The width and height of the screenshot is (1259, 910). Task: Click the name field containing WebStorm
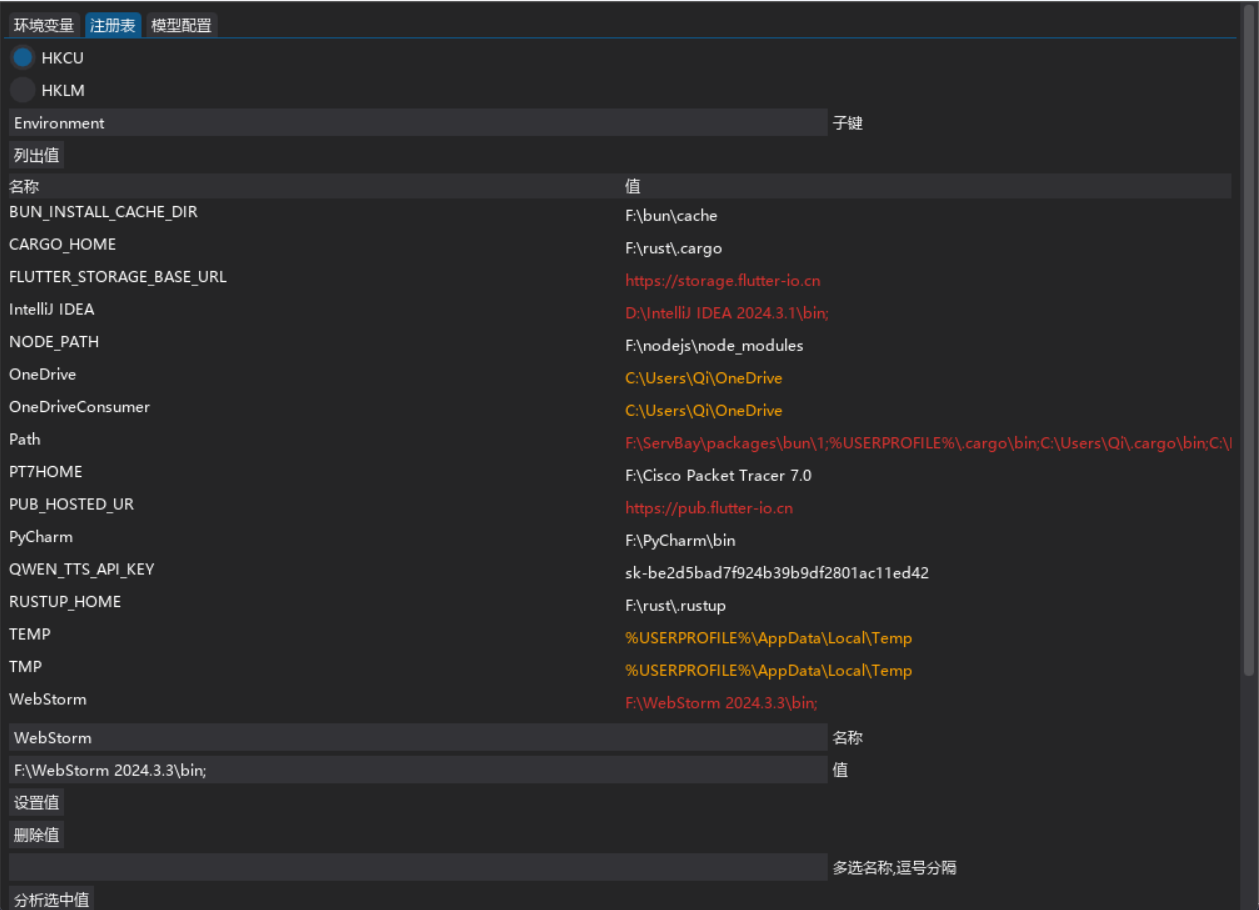pyautogui.click(x=418, y=738)
